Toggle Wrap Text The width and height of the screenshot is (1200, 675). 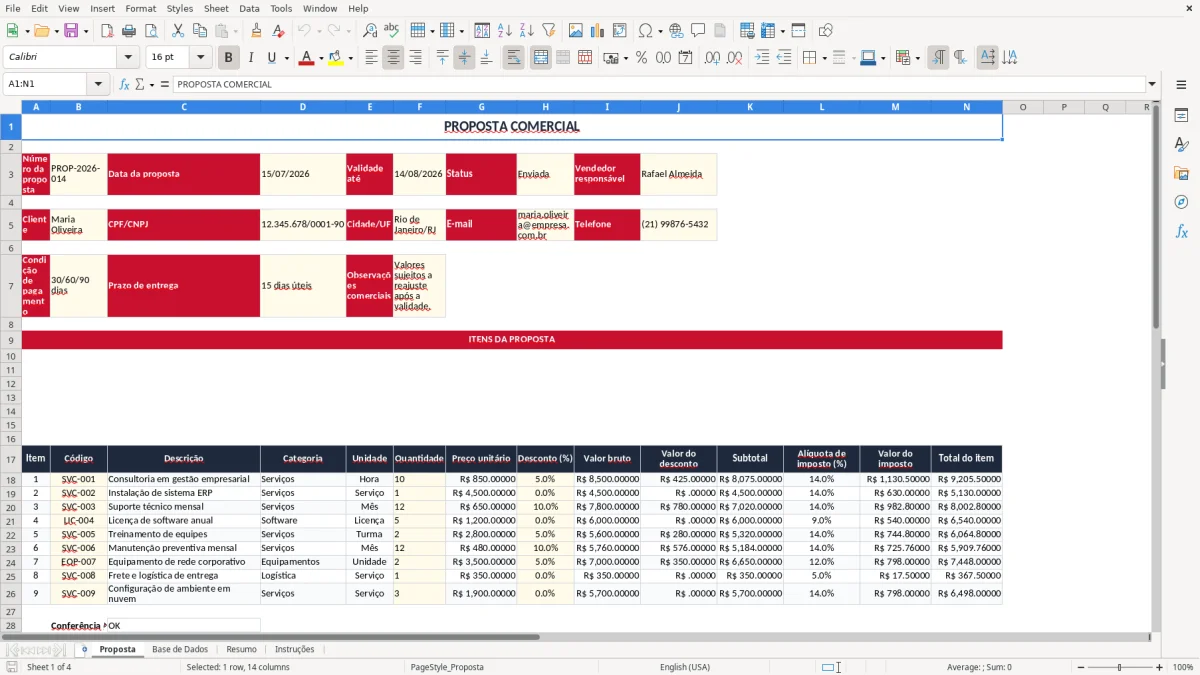[x=513, y=58]
